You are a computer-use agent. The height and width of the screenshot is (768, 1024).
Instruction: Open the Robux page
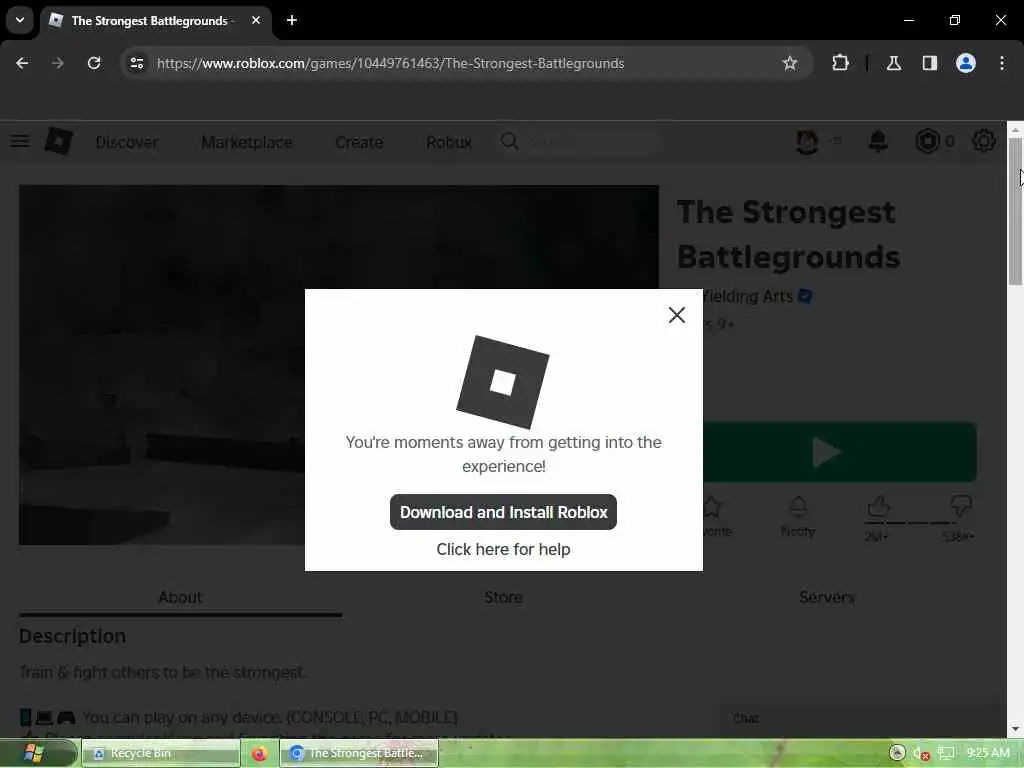[449, 142]
